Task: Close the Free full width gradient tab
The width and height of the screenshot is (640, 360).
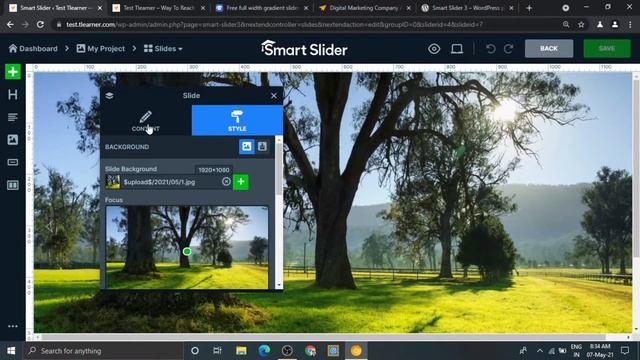Action: coord(306,8)
